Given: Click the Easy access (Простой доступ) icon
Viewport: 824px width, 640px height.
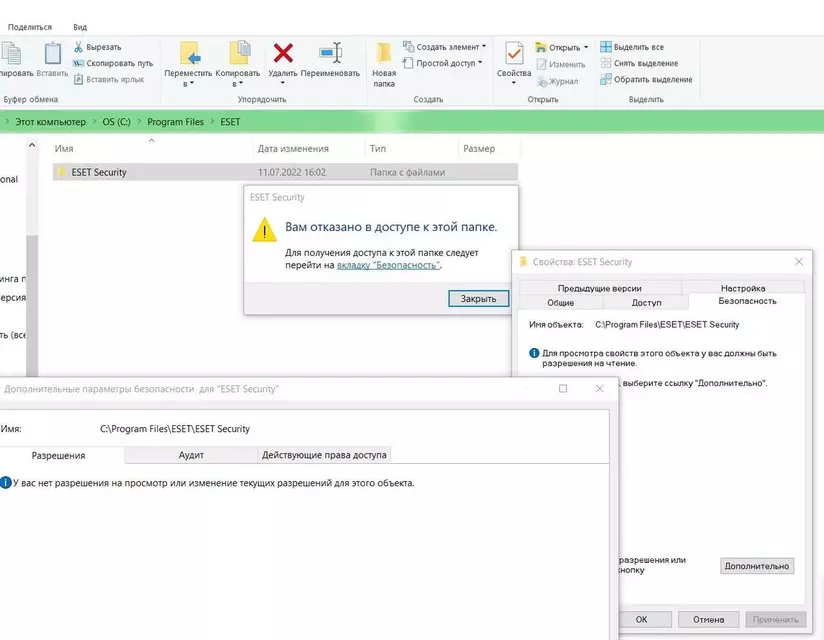Looking at the screenshot, I should pos(408,63).
